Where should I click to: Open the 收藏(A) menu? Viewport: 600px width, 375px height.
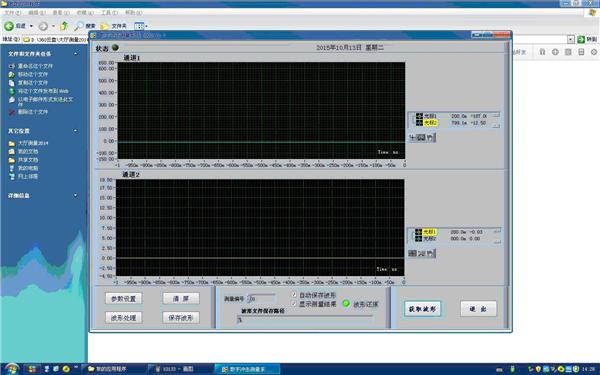[85, 13]
